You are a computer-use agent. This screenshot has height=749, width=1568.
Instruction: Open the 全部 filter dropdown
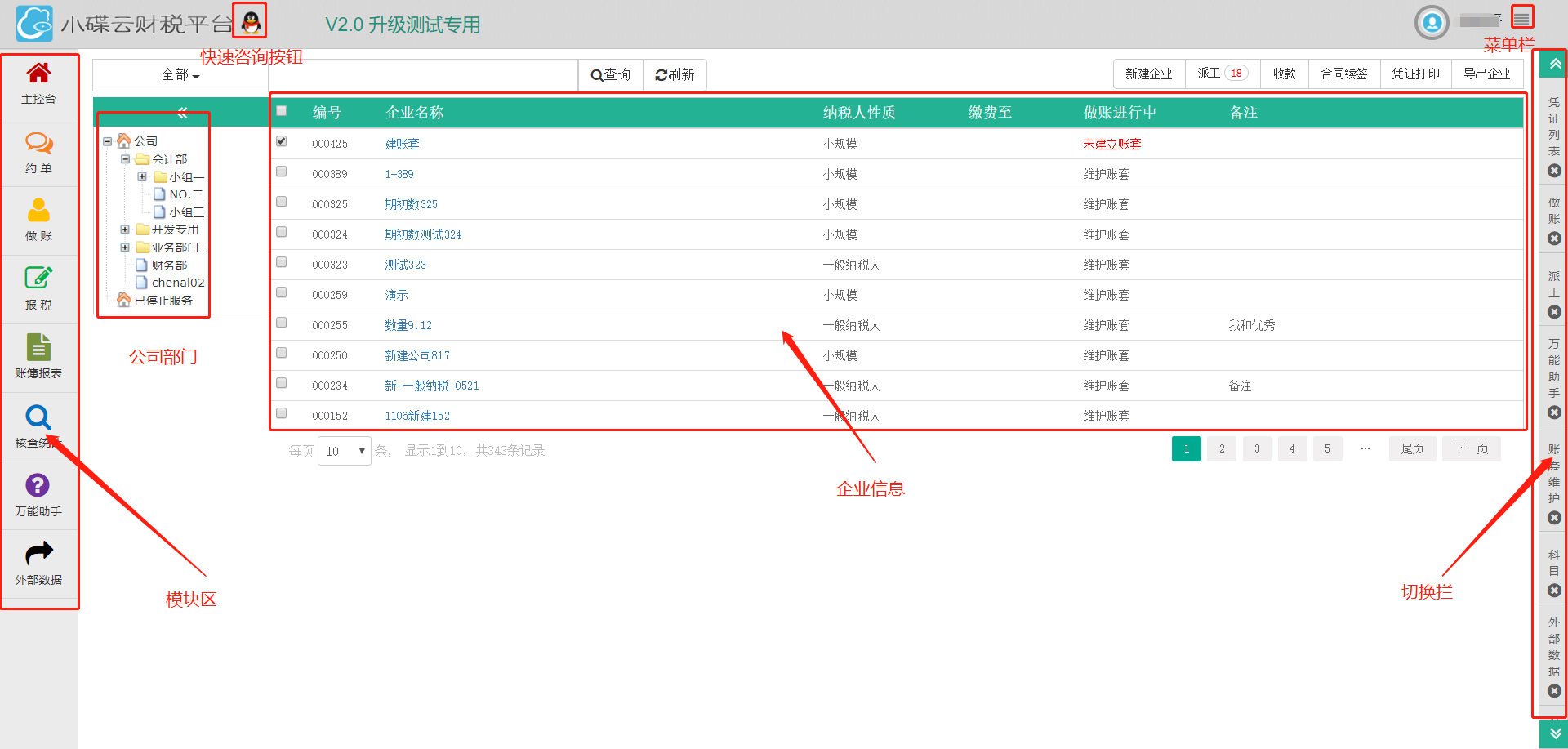(x=180, y=74)
